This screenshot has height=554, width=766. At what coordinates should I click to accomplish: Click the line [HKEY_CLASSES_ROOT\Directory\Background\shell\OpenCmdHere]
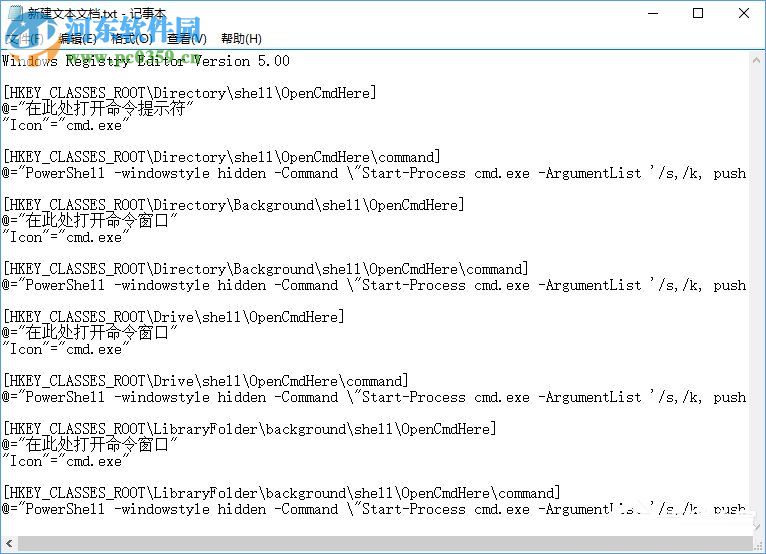tap(234, 205)
